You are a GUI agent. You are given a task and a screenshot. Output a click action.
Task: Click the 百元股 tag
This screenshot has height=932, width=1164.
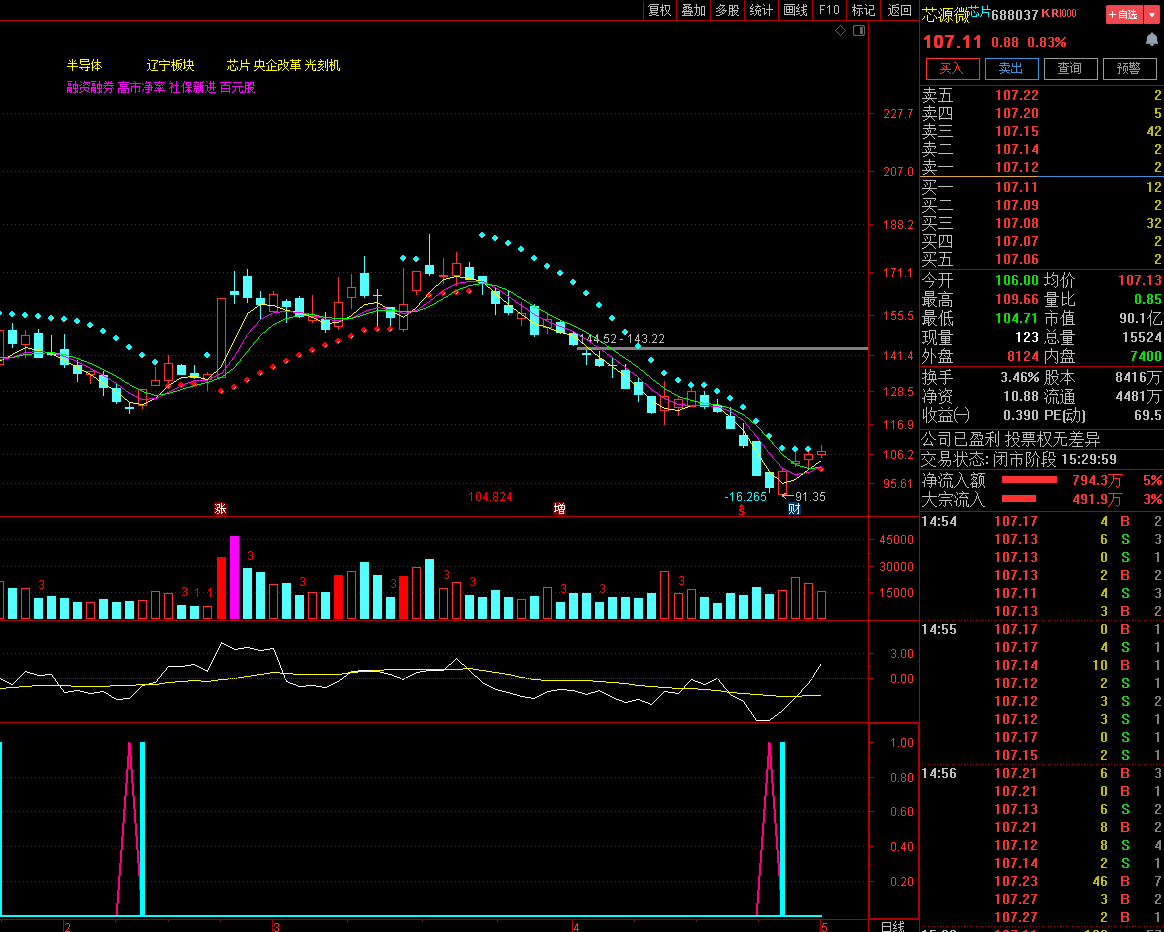pyautogui.click(x=238, y=88)
